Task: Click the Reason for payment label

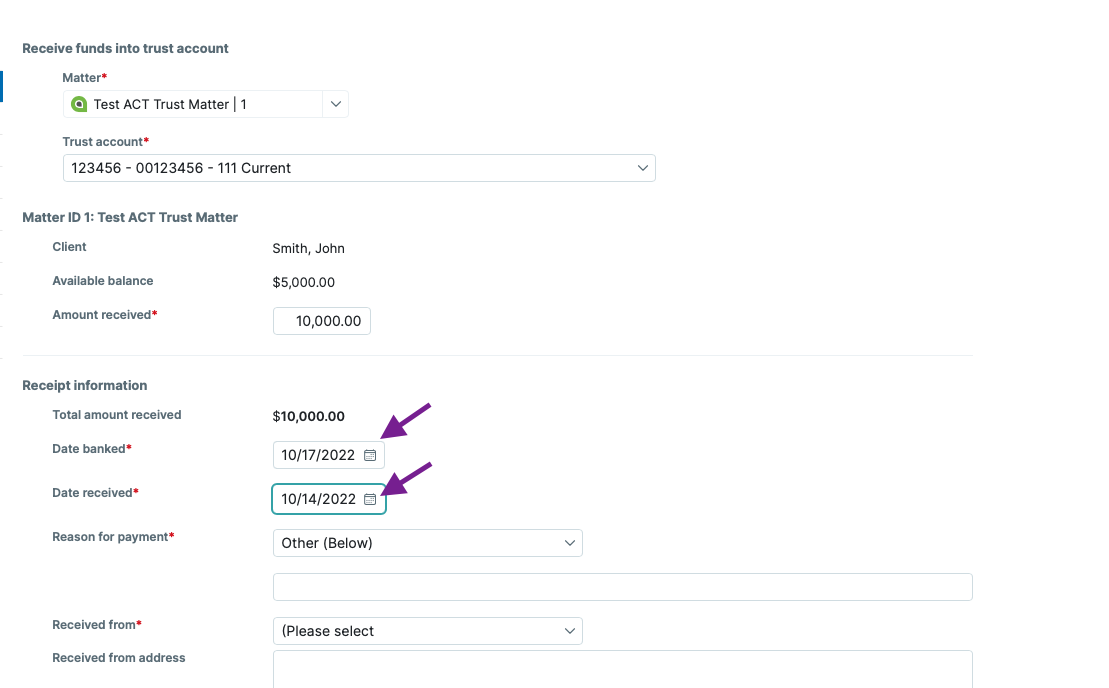Action: (113, 537)
